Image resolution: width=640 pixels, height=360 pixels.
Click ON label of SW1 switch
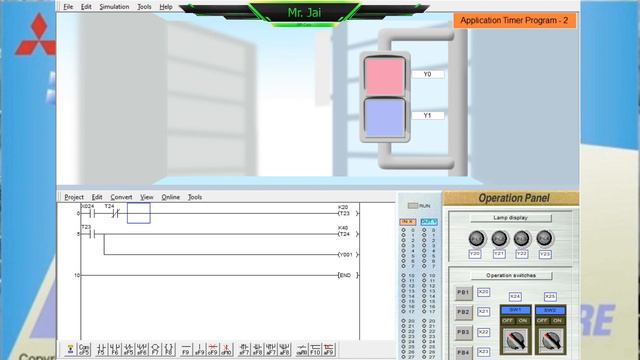pos(523,321)
